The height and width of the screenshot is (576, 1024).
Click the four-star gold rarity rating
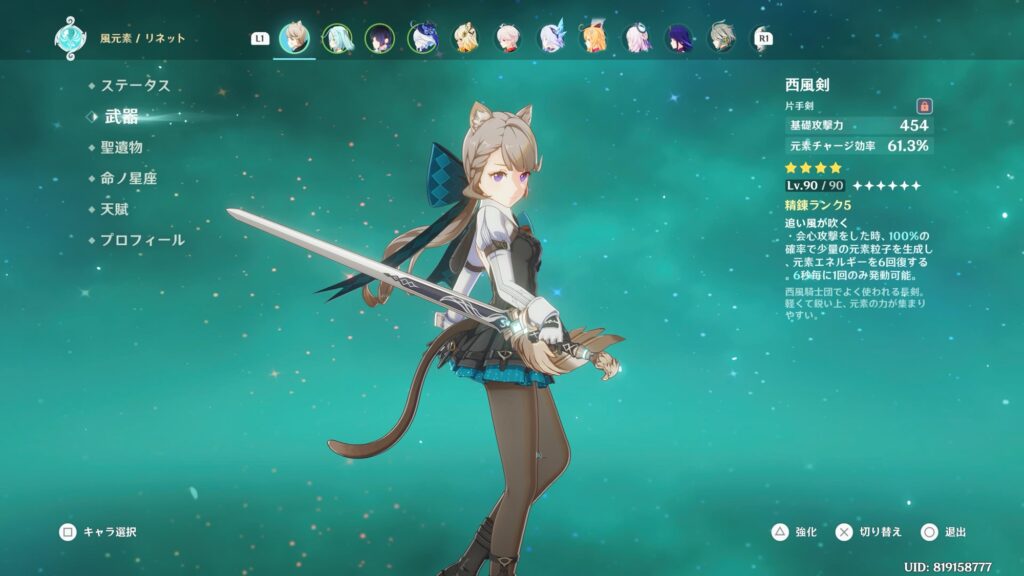click(813, 168)
